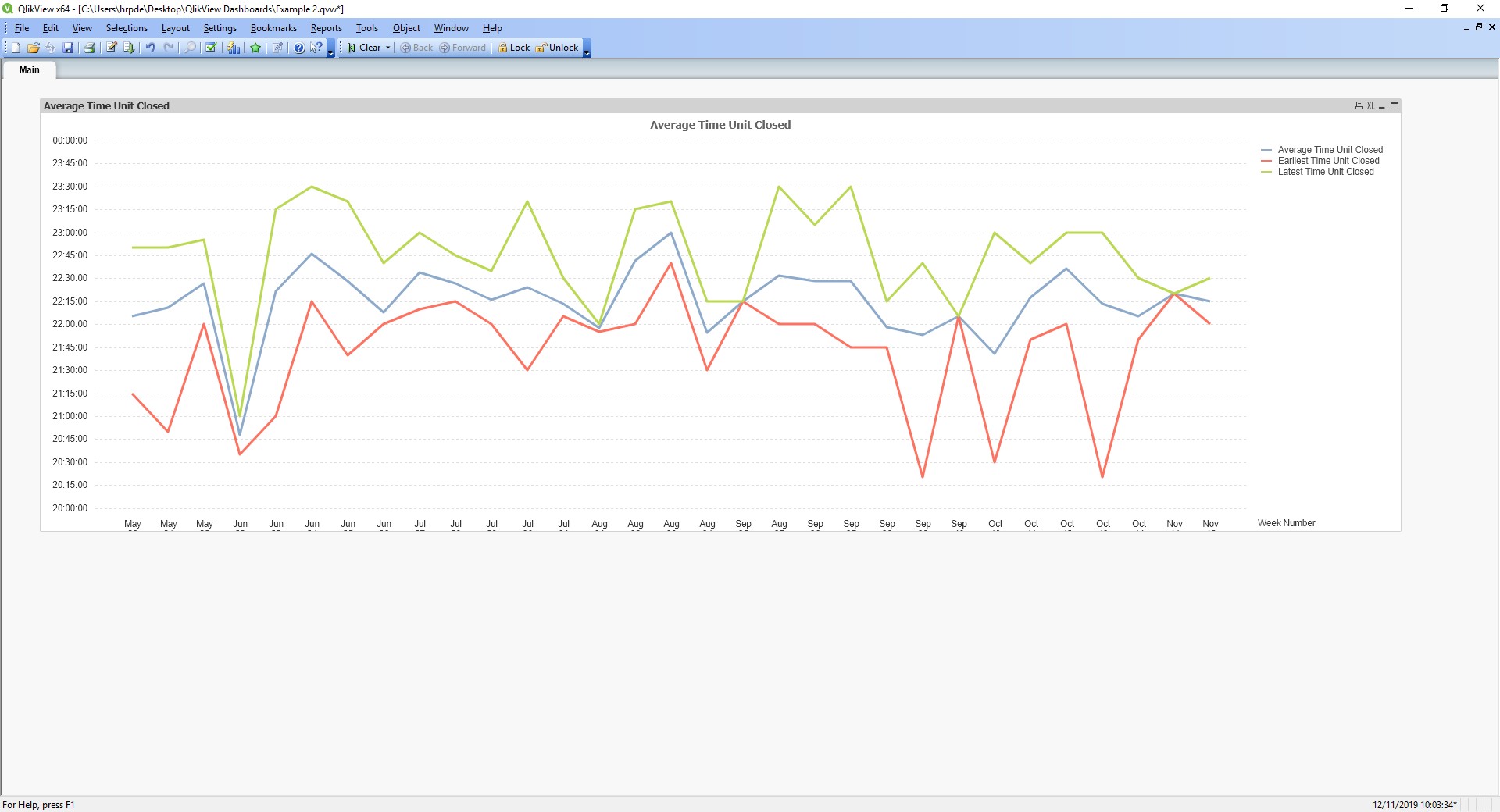Restore the inner document window button
Screen dimensions: 1500x812
pyautogui.click(x=1479, y=27)
